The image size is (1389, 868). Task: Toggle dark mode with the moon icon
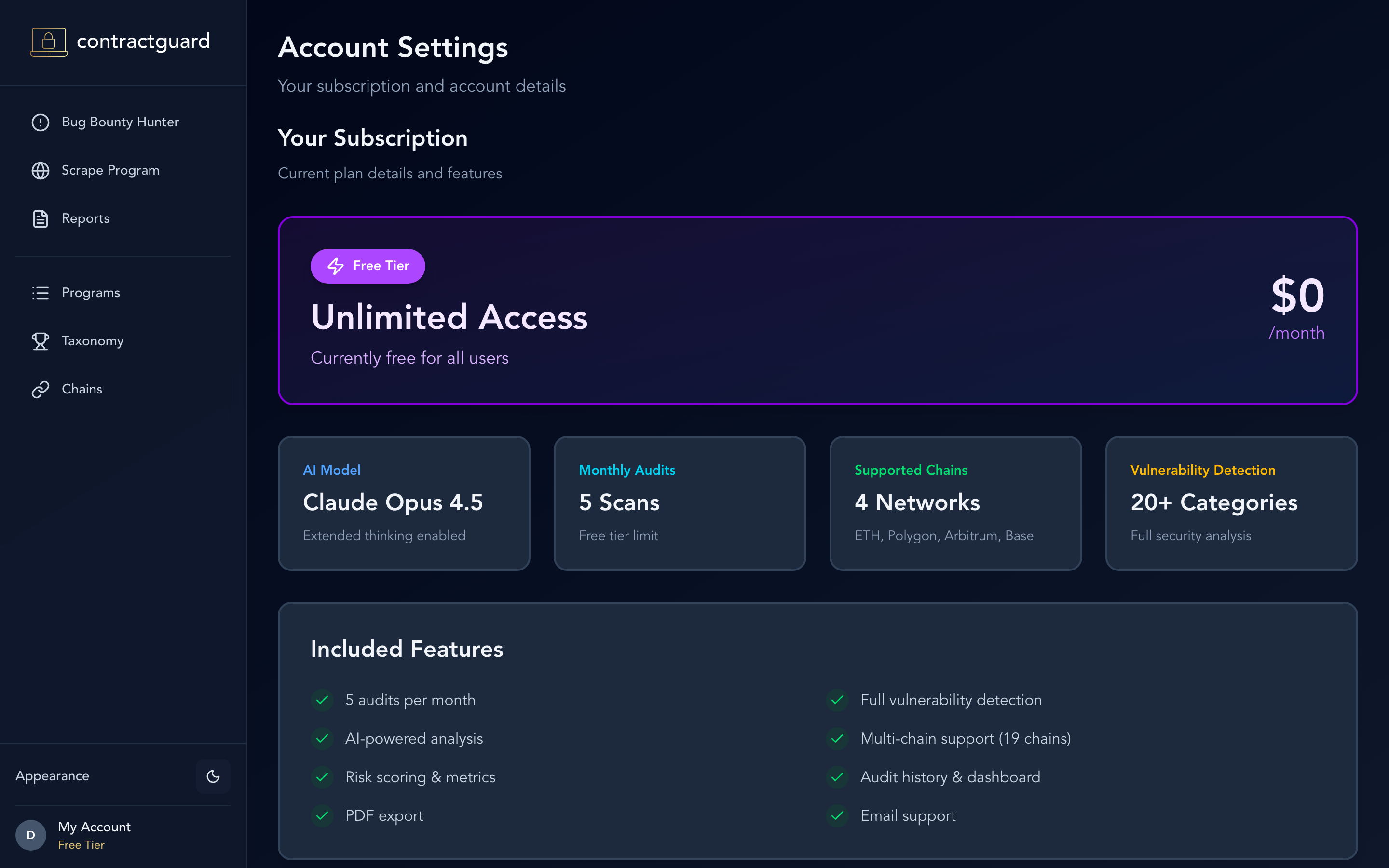tap(213, 776)
